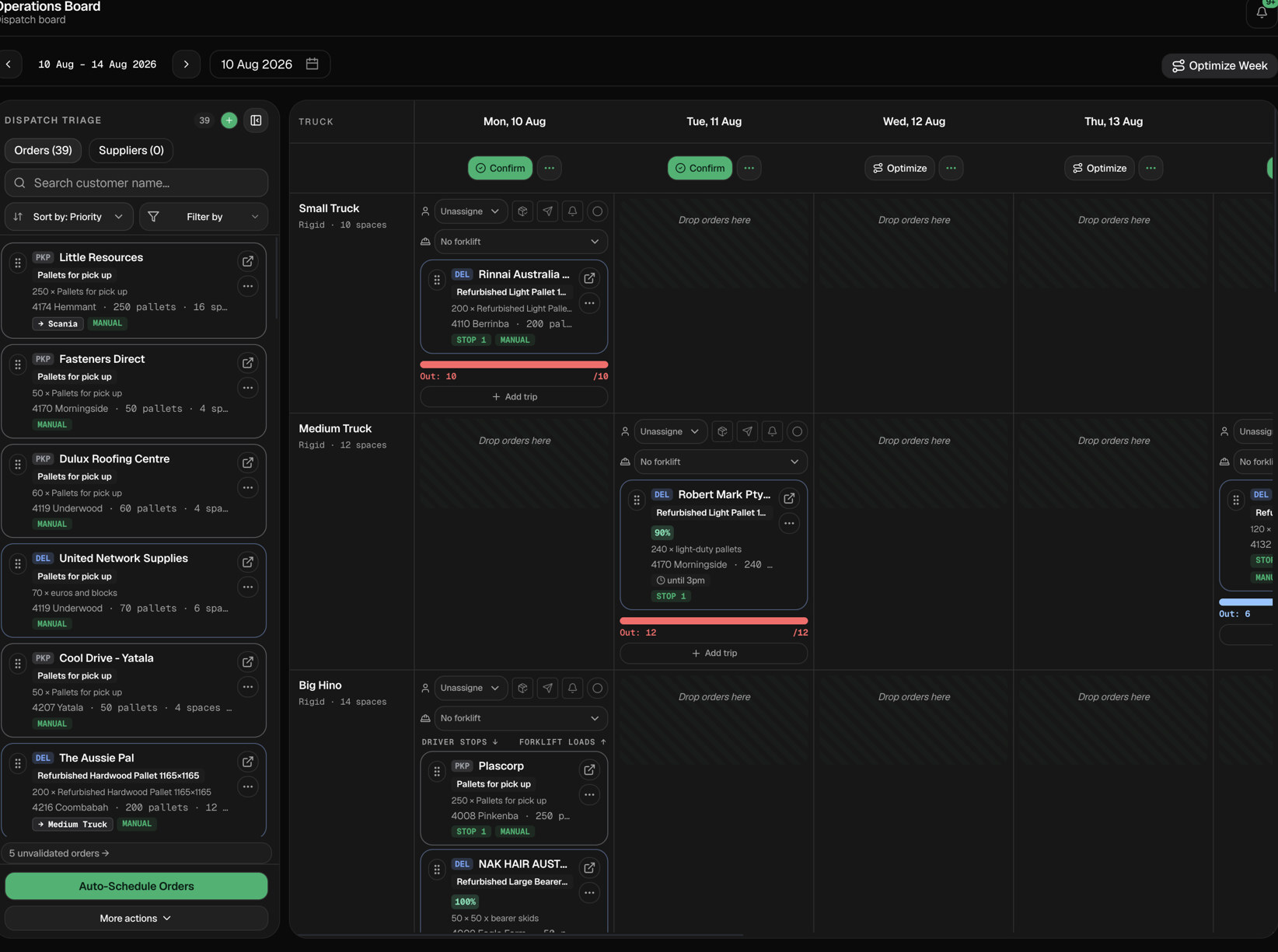The height and width of the screenshot is (952, 1278).
Task: Click the Medium Truck Tuesday red capacity bar
Action: 714,620
